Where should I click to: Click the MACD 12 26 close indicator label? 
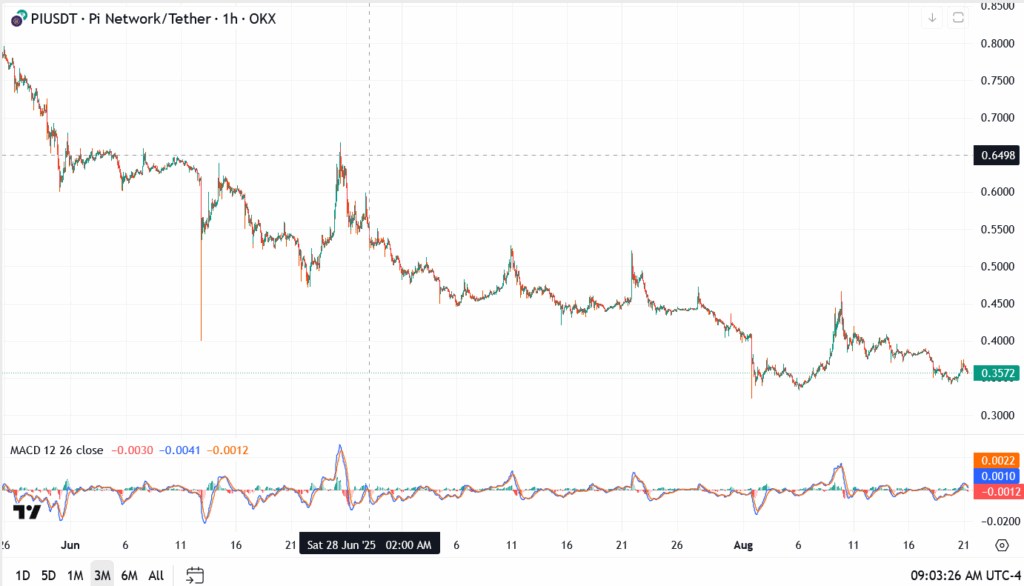click(x=56, y=450)
